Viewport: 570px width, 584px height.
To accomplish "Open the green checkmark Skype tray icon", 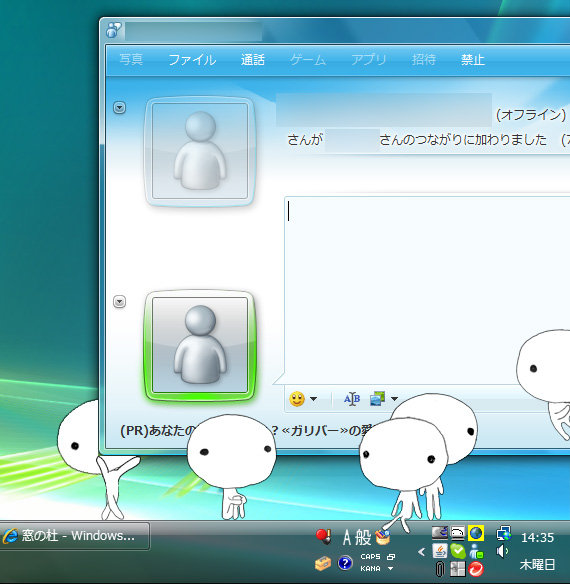I will [458, 551].
